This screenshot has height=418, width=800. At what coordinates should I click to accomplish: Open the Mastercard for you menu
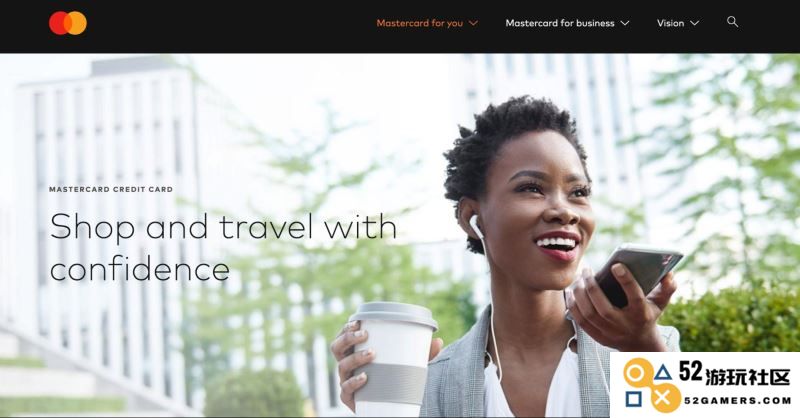tap(419, 23)
